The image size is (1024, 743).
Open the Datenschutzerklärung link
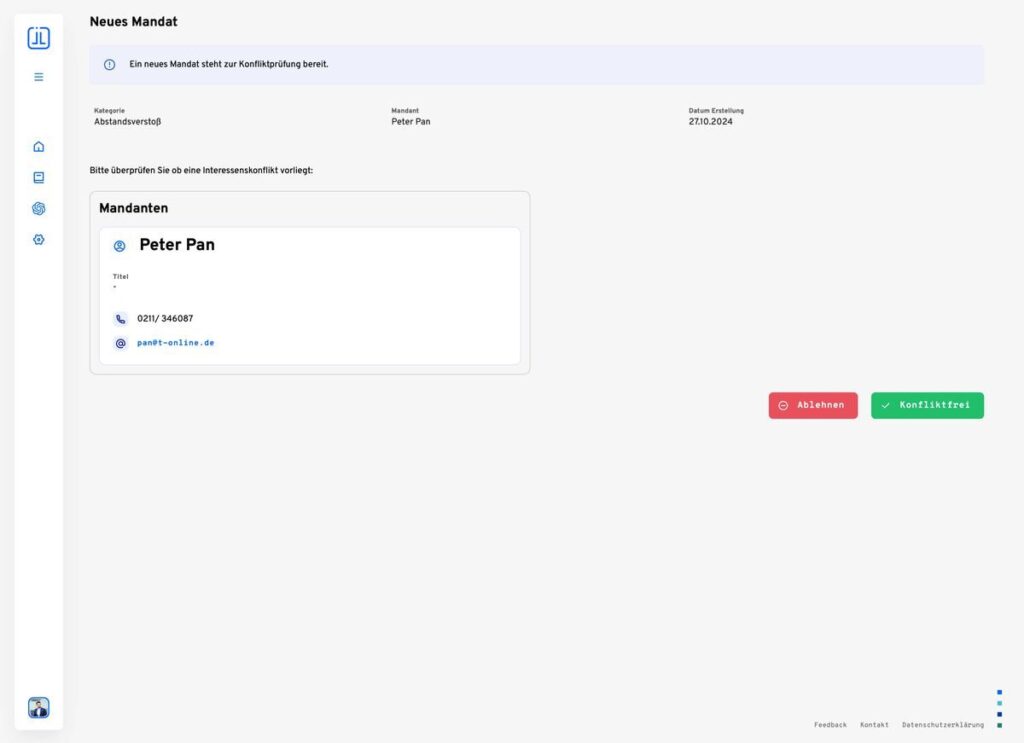(942, 725)
